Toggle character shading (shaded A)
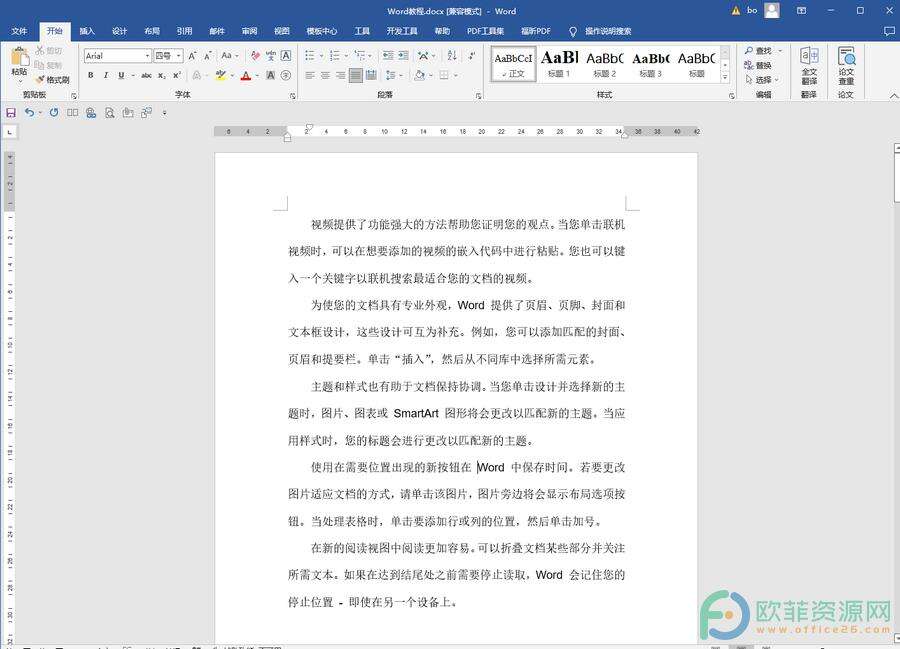The width and height of the screenshot is (900, 649). point(270,75)
